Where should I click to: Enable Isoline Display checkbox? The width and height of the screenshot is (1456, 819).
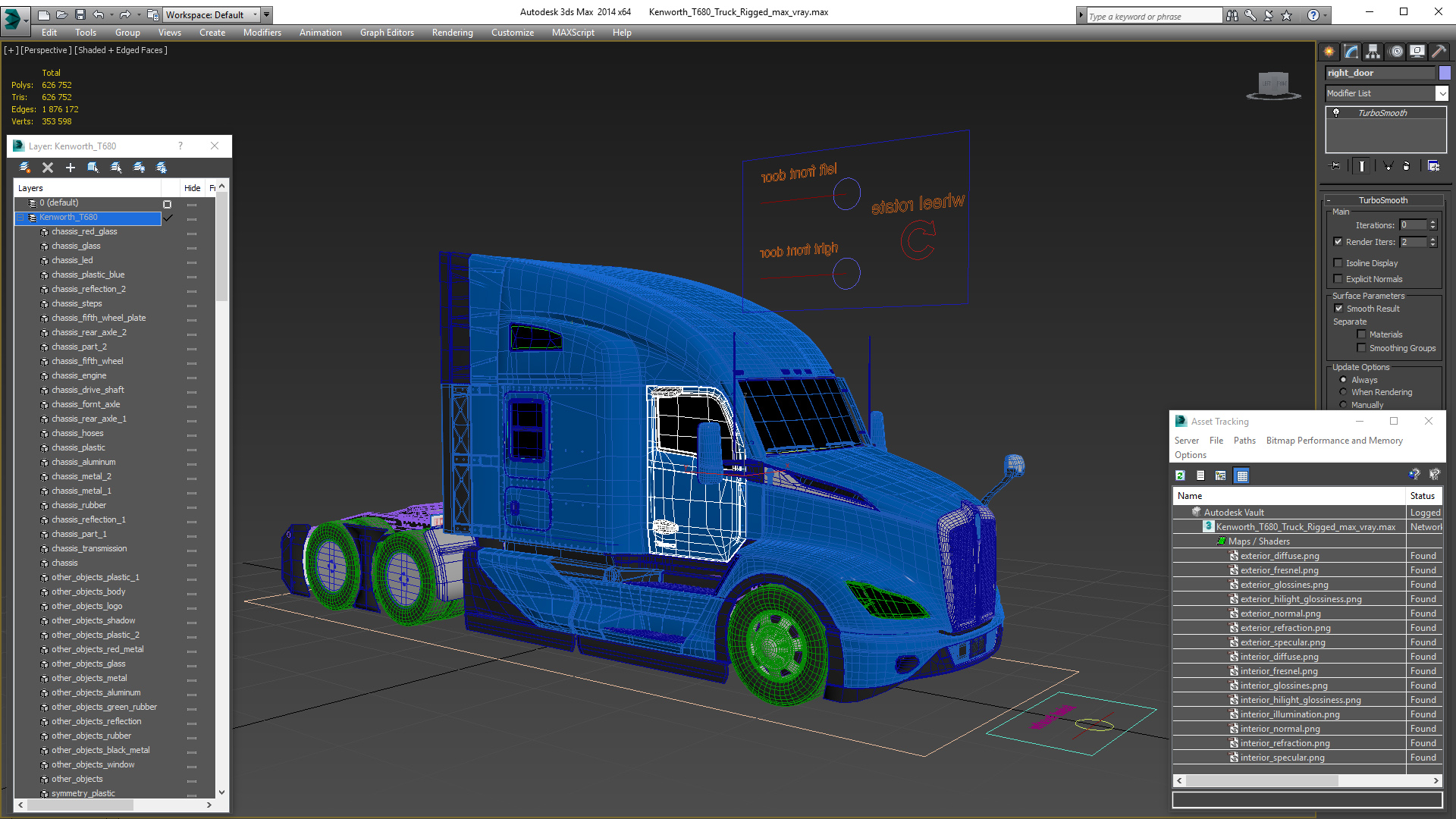coord(1338,263)
